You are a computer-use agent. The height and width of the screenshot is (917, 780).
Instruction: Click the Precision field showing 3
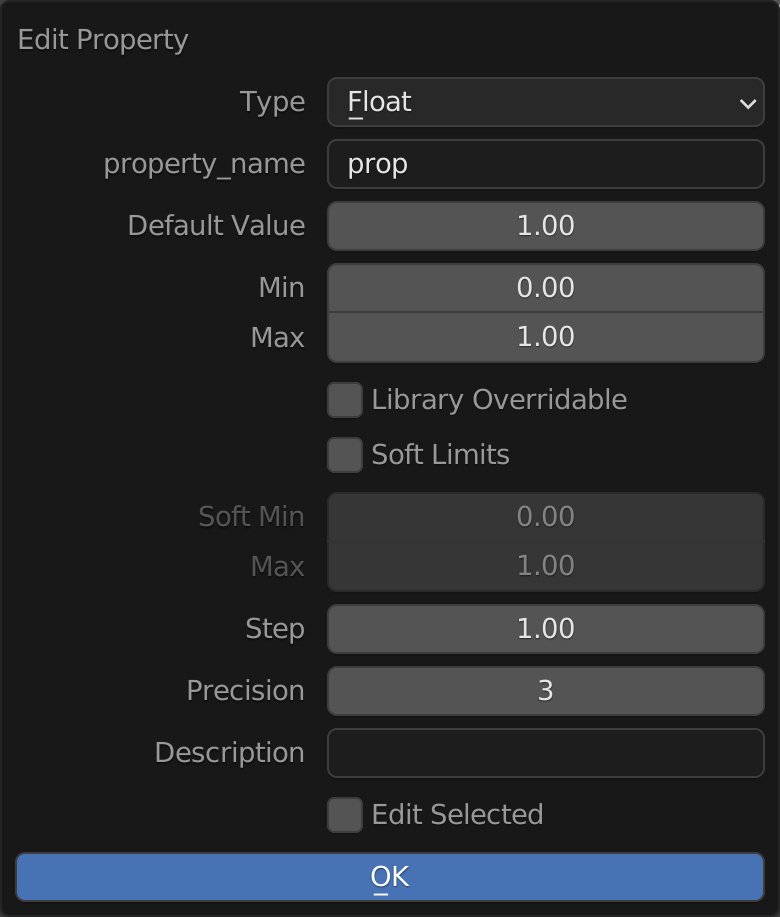pyautogui.click(x=546, y=691)
